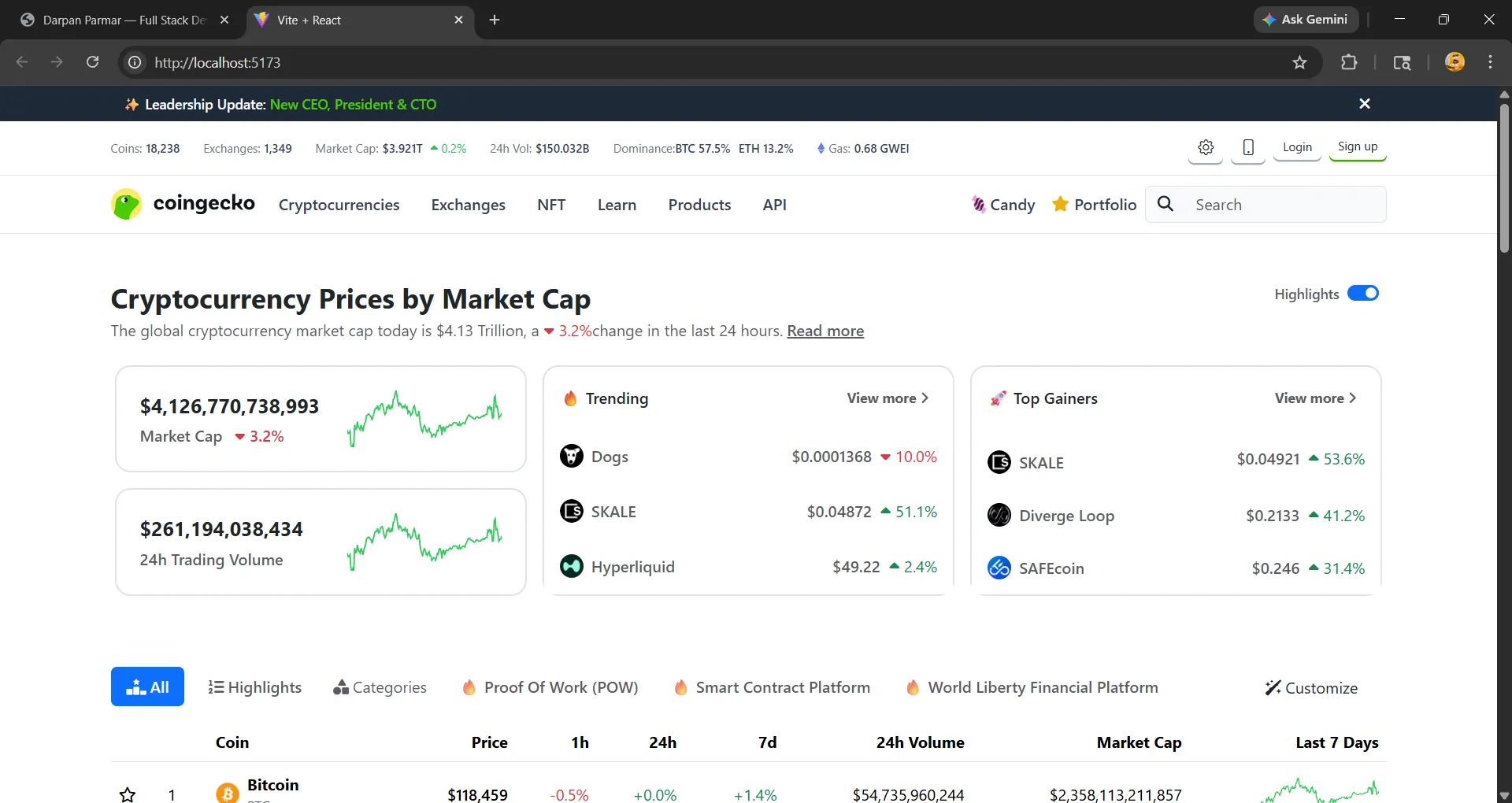Reload the page in browser
Viewport: 1512px width, 803px height.
coord(92,62)
